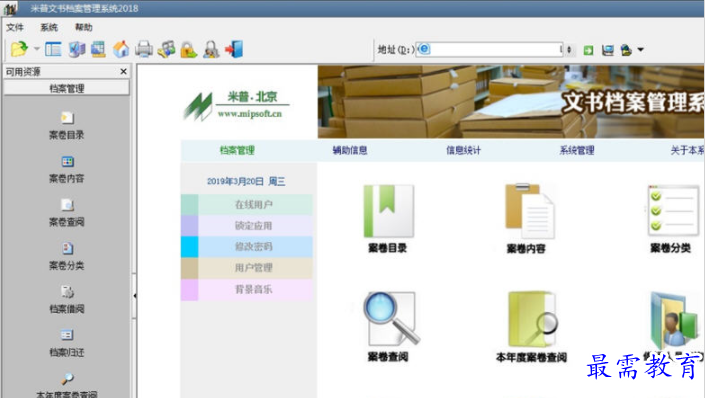Click the printer toolbar icon
708x398 pixels.
click(x=144, y=49)
